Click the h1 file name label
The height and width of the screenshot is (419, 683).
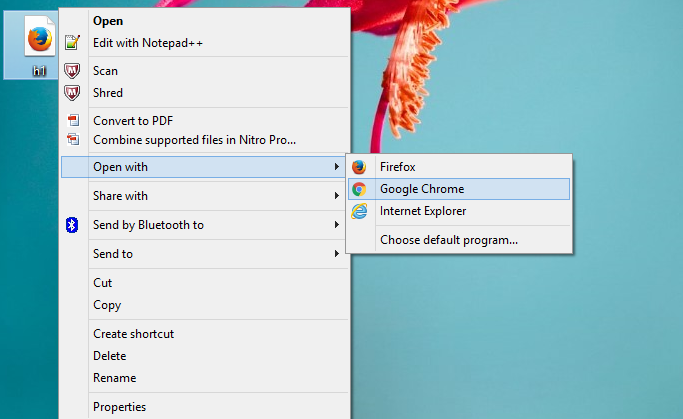pyautogui.click(x=39, y=71)
